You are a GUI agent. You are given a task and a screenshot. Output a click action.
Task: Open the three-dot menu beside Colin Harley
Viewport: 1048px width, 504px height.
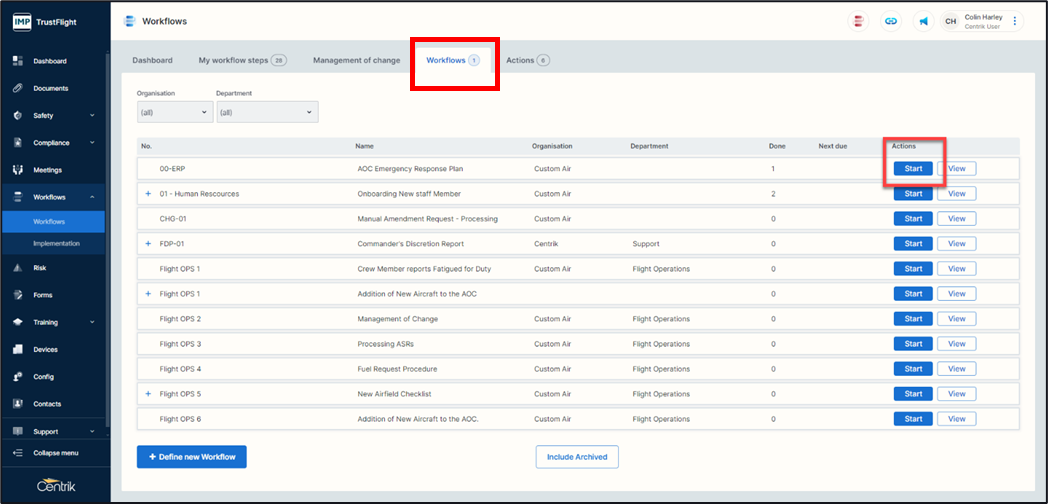[x=1015, y=21]
